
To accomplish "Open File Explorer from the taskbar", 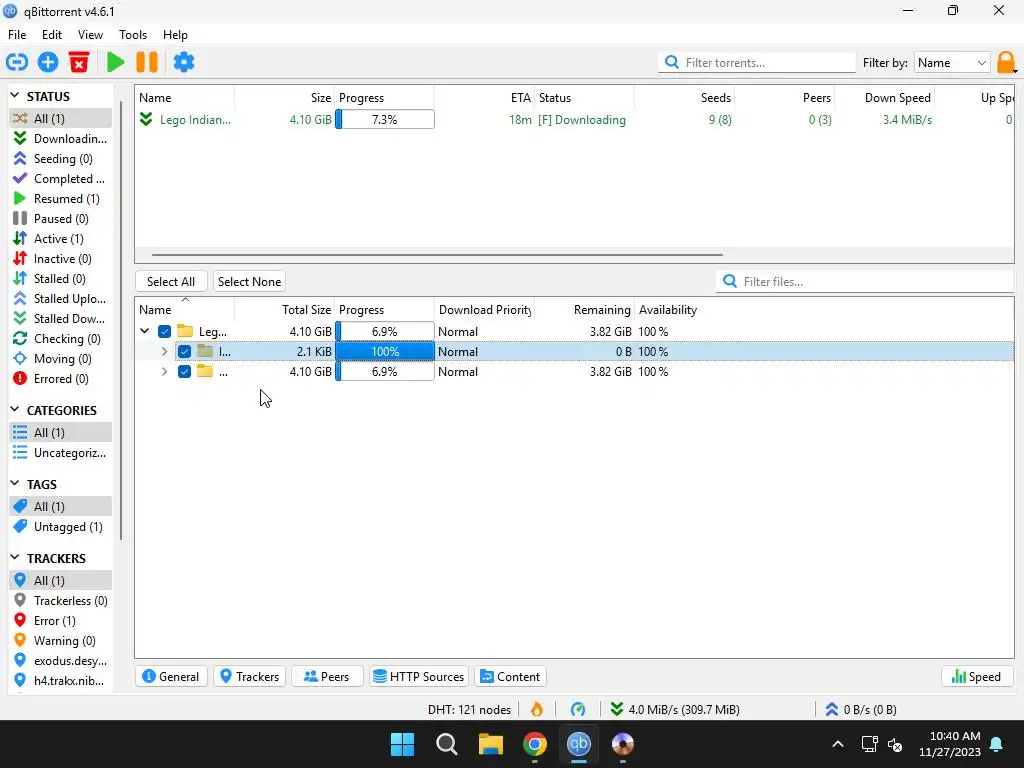I will (x=490, y=744).
